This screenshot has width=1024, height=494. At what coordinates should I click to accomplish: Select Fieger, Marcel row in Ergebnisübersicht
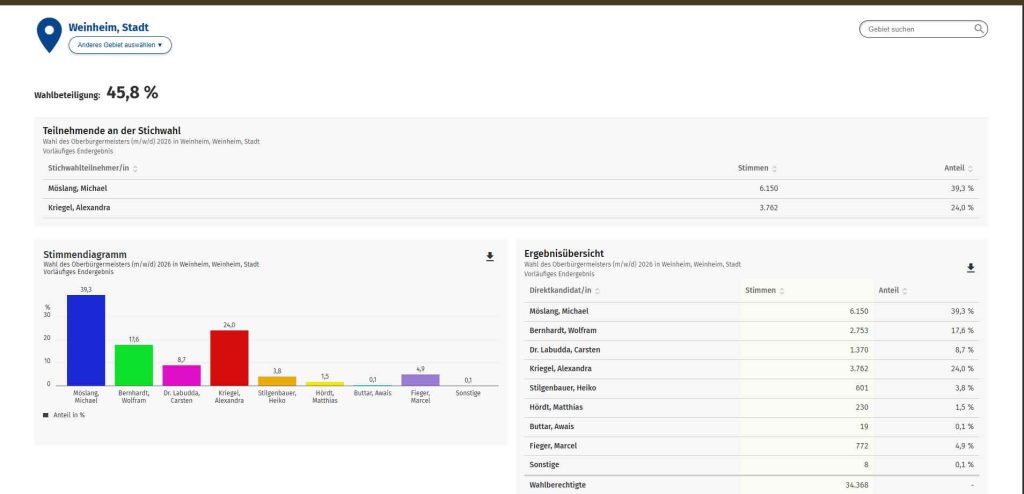[x=751, y=446]
